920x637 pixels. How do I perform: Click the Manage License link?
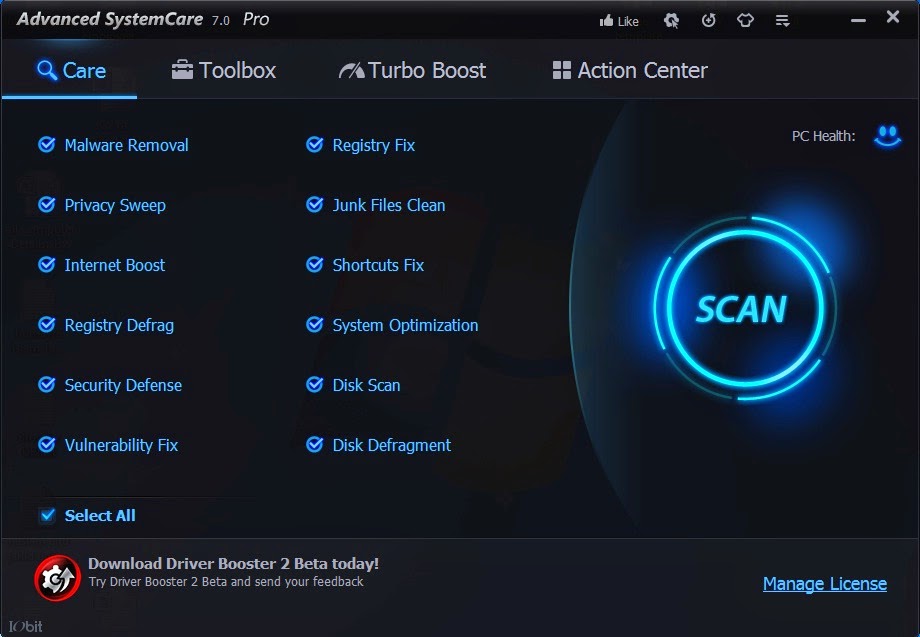824,584
